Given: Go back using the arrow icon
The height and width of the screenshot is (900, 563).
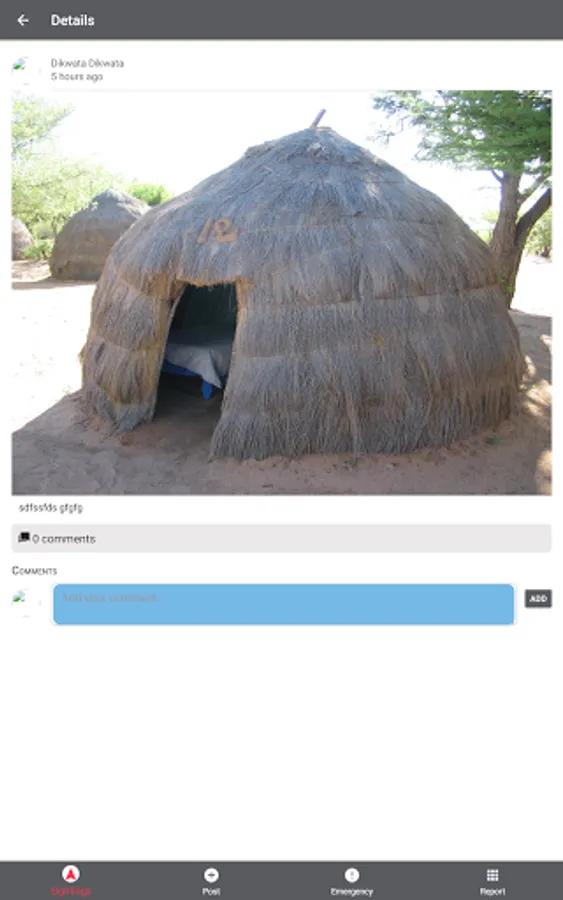Looking at the screenshot, I should [x=23, y=20].
